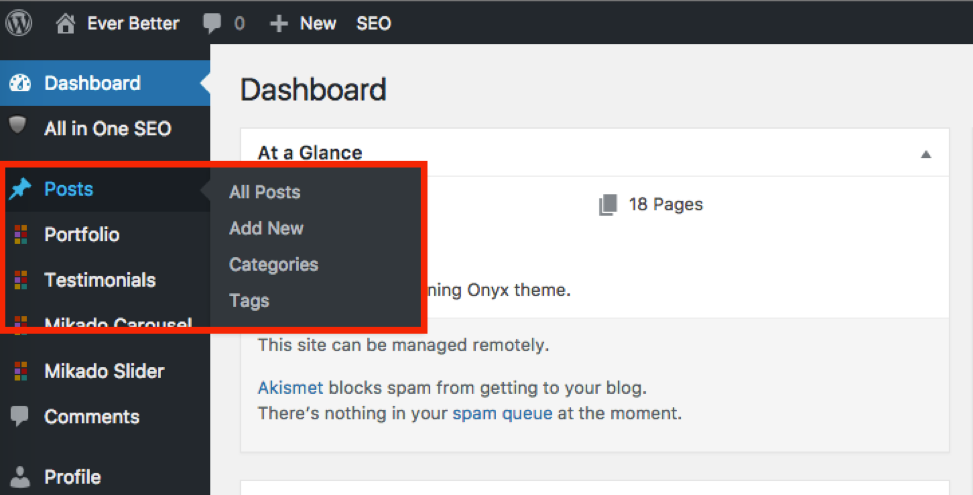
Task: Select All Posts in Posts submenu
Action: [265, 192]
